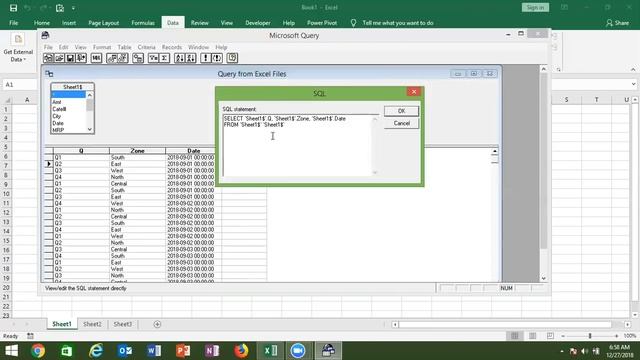
Task: Click the Sign in button in Excel title bar
Action: tap(535, 7)
